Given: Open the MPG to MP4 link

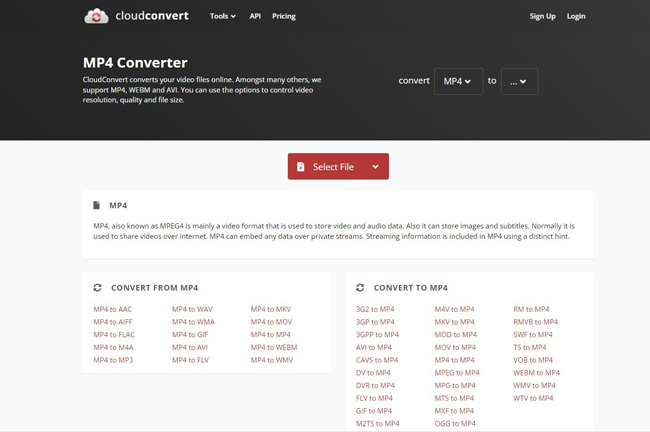Looking at the screenshot, I should [x=455, y=386].
